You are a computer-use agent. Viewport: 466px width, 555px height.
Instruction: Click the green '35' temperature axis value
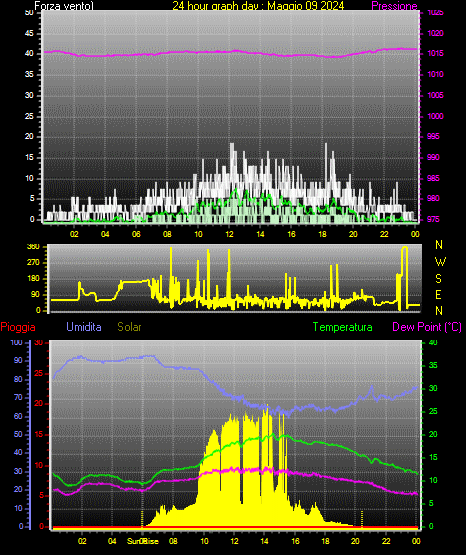(x=433, y=365)
